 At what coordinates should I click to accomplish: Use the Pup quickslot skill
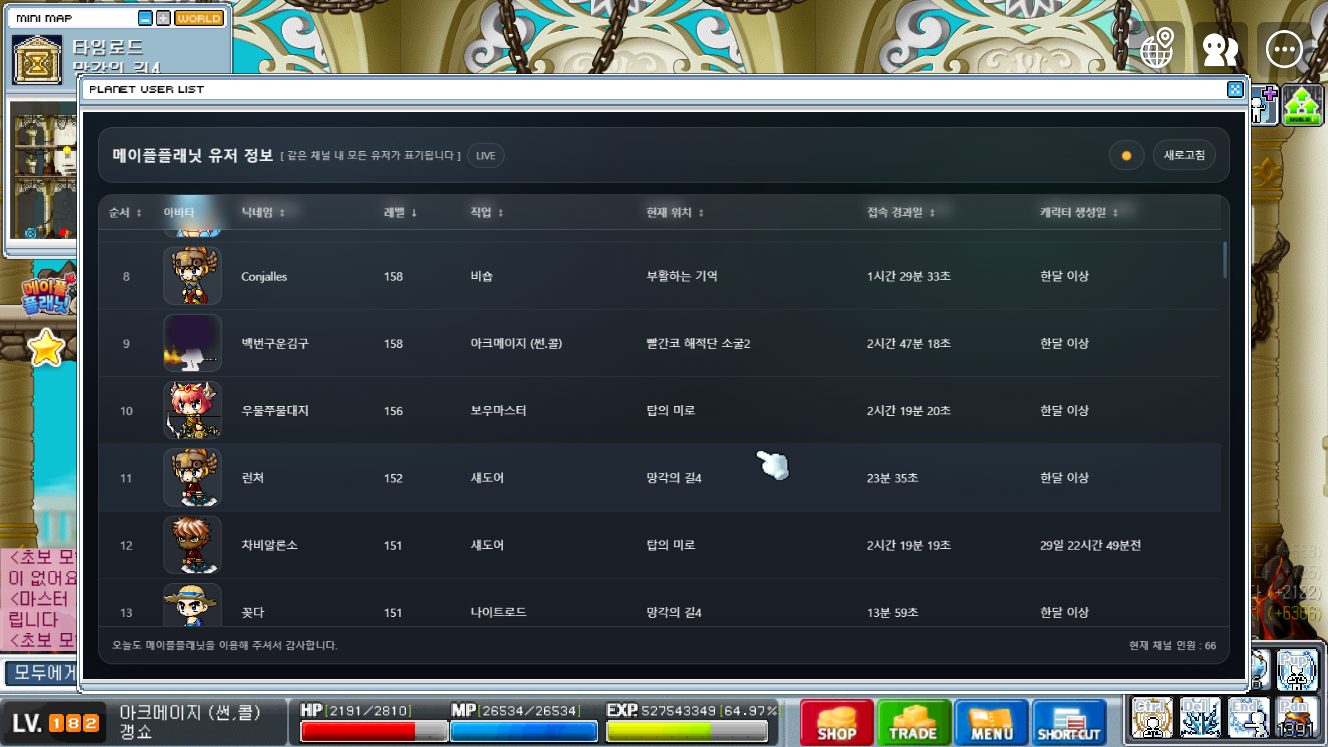(1297, 670)
